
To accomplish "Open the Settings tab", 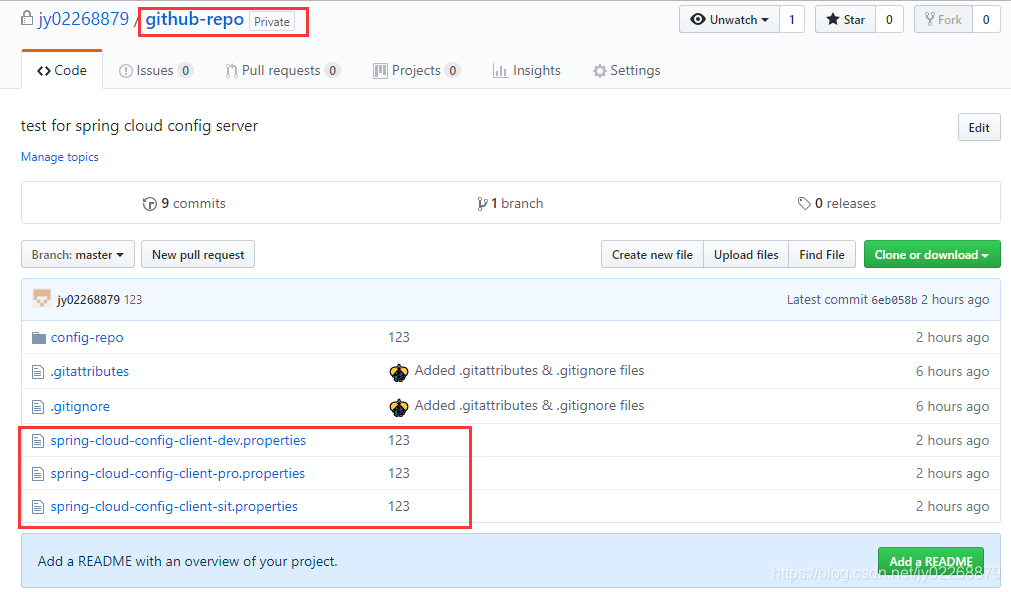I will (627, 70).
